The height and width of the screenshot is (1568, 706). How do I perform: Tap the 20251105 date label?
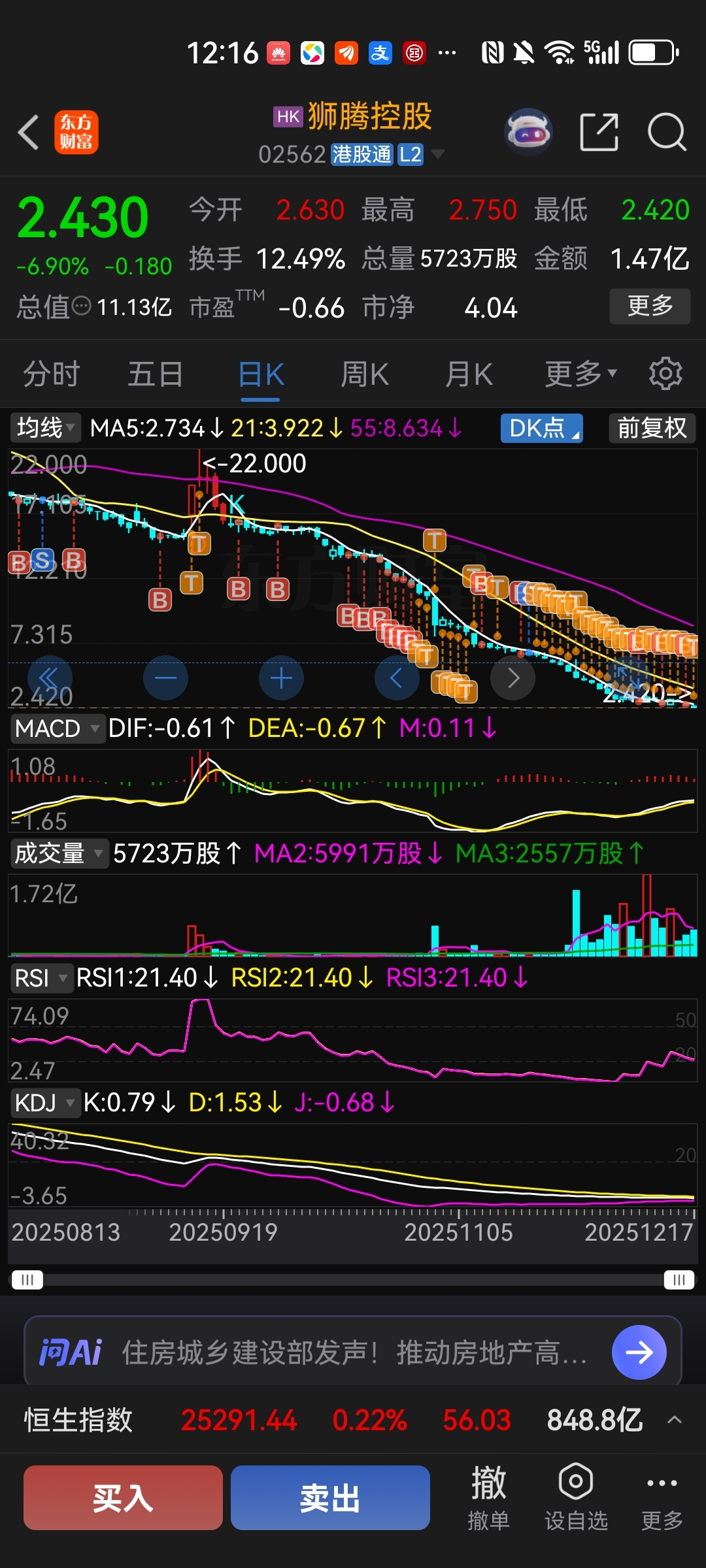click(x=458, y=1232)
